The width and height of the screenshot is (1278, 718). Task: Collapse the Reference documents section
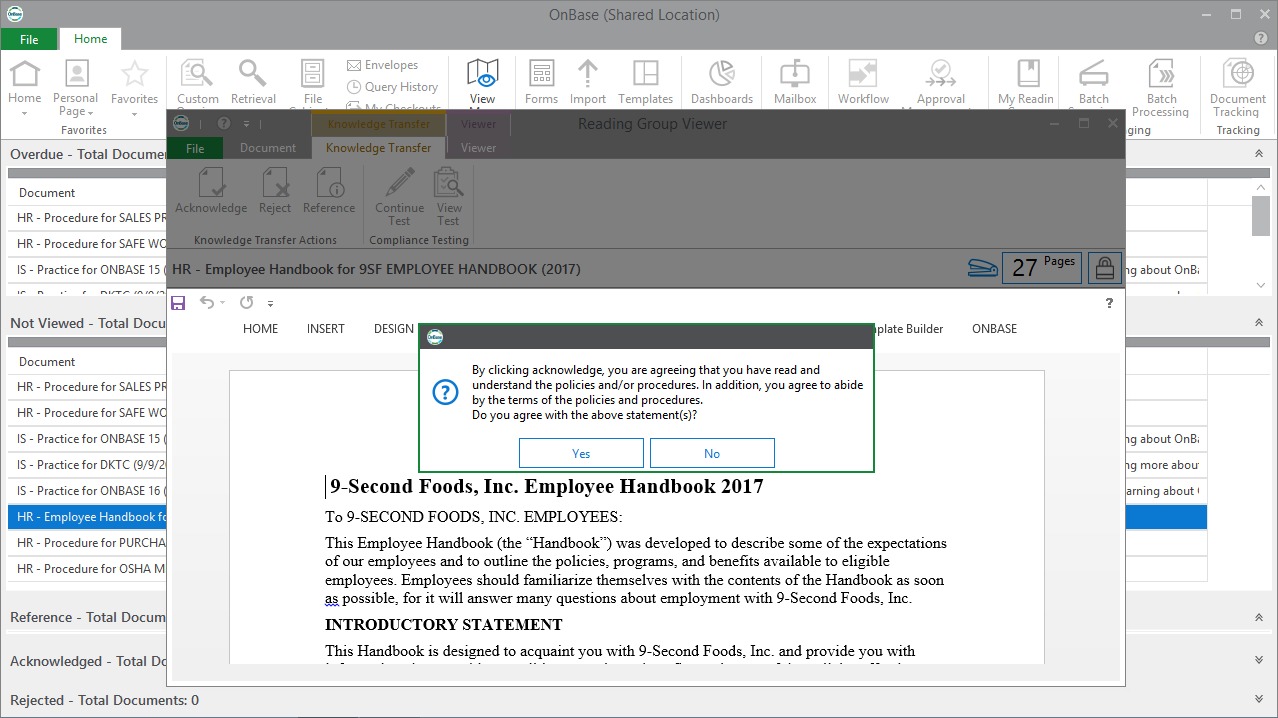point(1259,617)
